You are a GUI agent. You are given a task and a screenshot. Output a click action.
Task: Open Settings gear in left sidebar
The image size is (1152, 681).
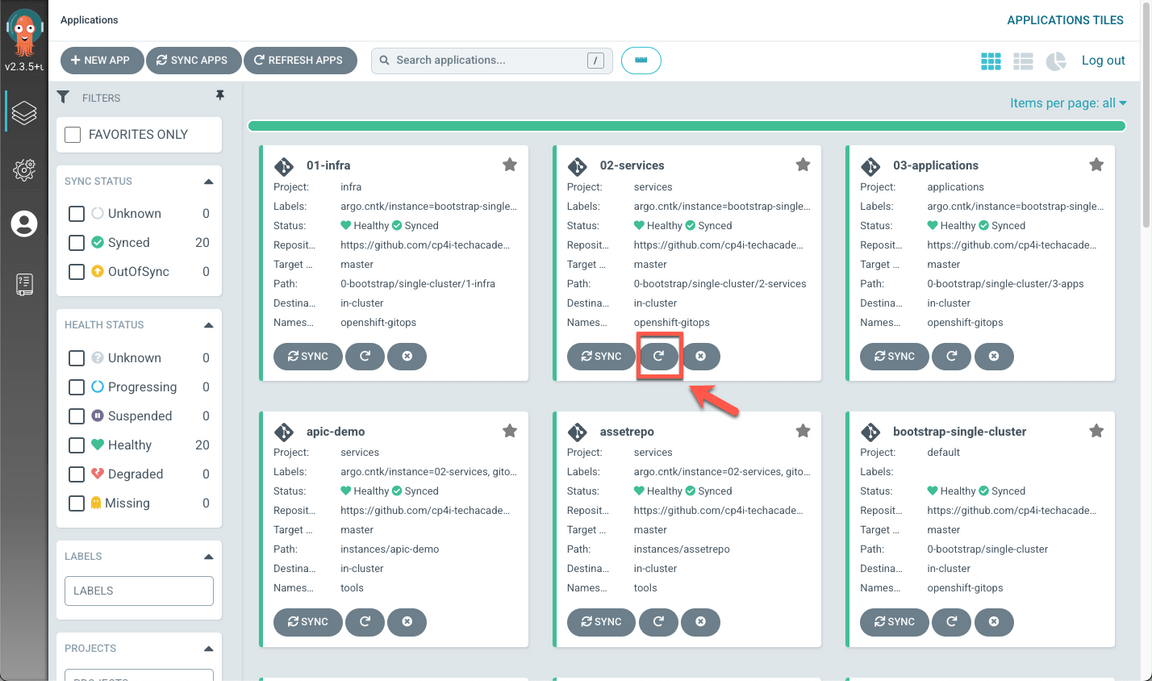24,169
